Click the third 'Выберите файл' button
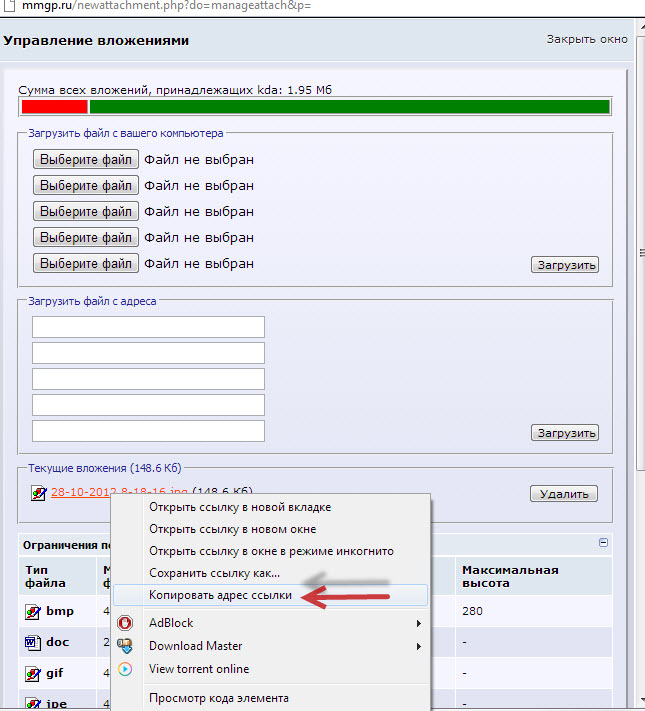 tap(86, 211)
